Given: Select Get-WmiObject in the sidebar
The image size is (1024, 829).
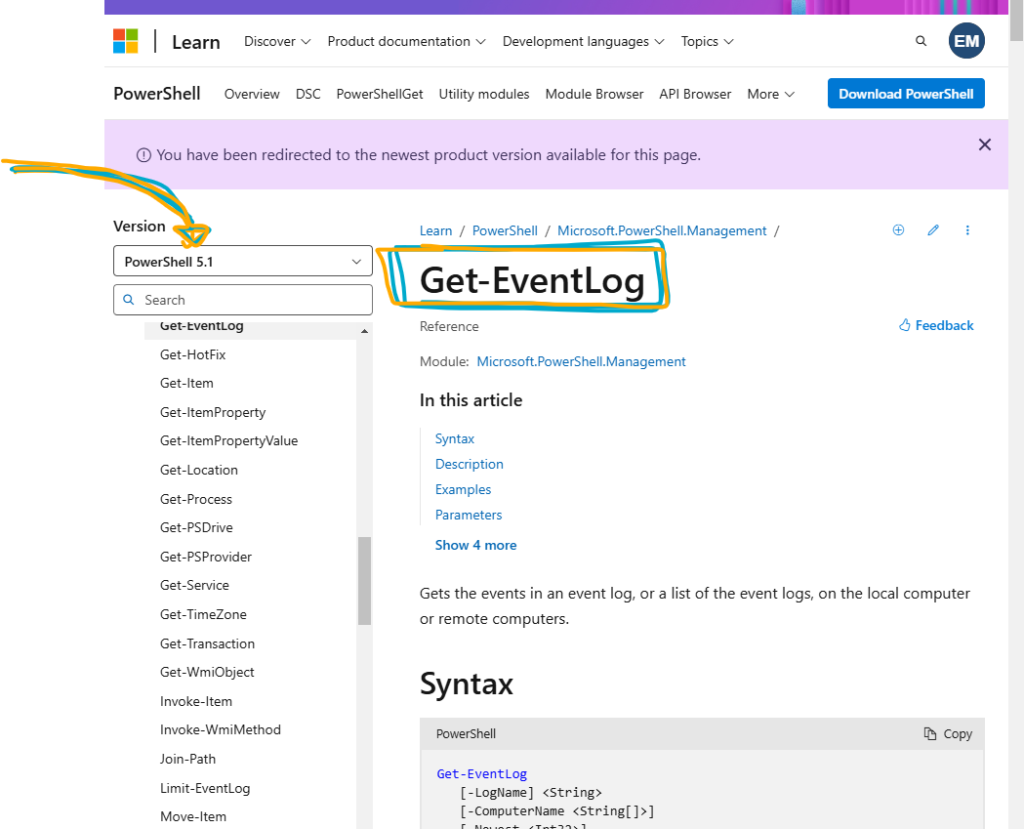Looking at the screenshot, I should tap(207, 672).
